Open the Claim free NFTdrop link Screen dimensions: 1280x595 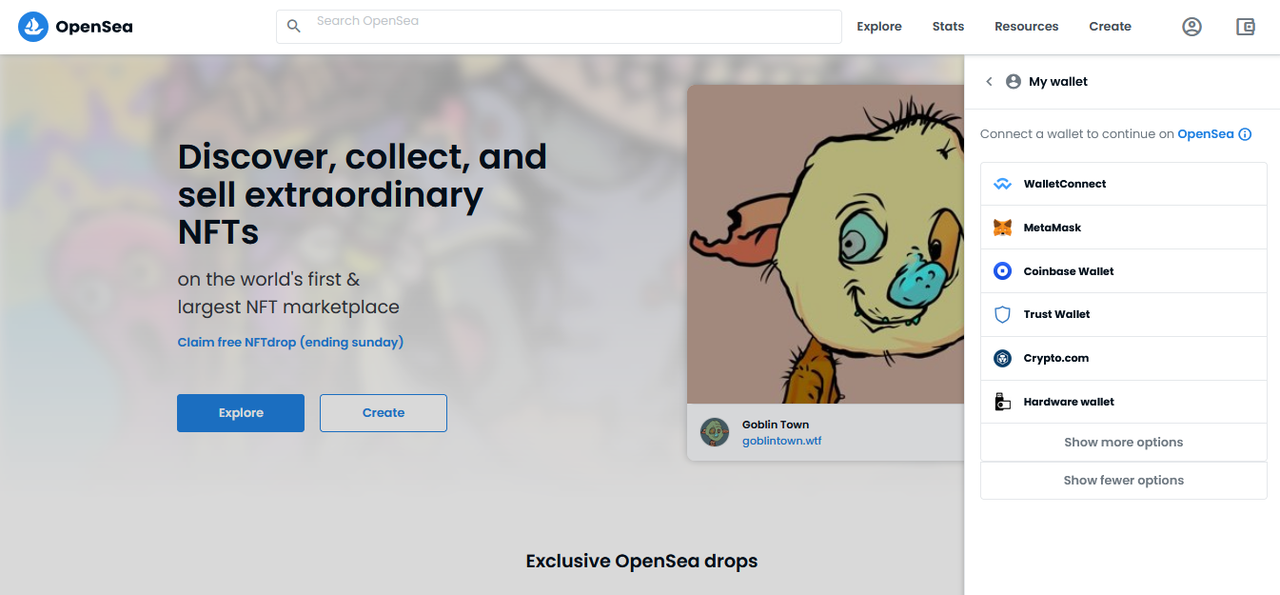291,342
